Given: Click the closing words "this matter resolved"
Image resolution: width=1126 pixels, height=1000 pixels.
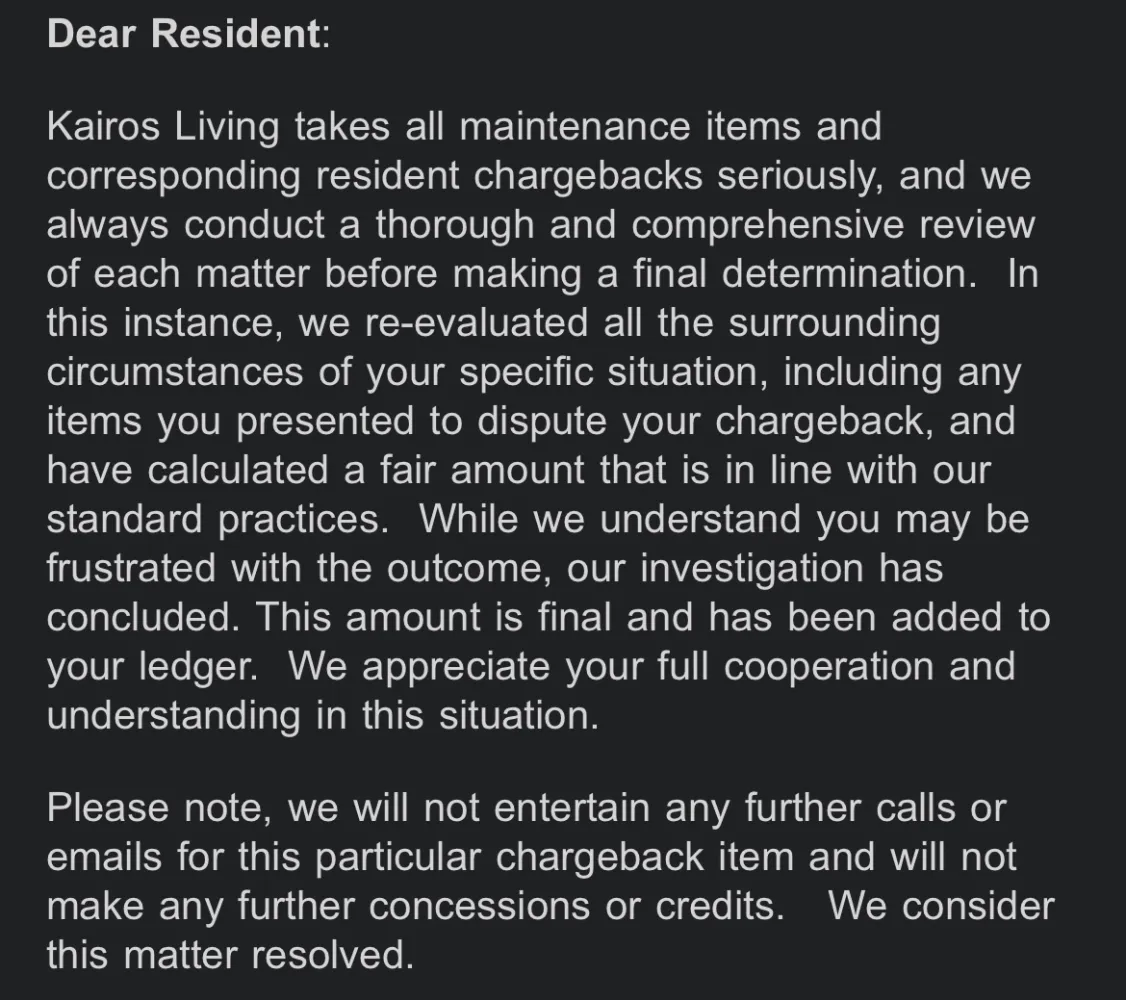Looking at the screenshot, I should pyautogui.click(x=229, y=955).
